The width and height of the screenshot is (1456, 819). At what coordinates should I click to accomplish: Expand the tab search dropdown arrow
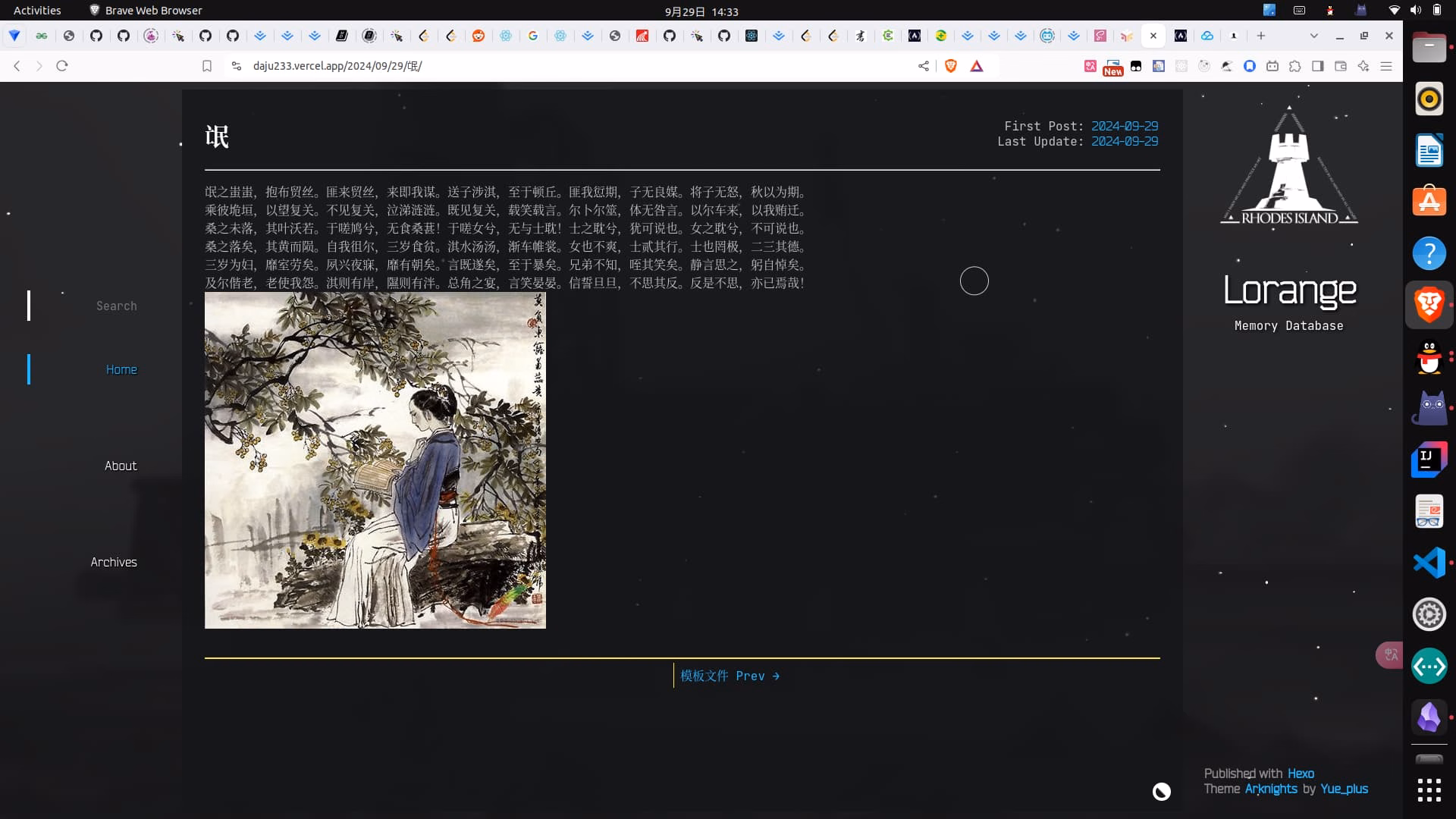[1314, 36]
